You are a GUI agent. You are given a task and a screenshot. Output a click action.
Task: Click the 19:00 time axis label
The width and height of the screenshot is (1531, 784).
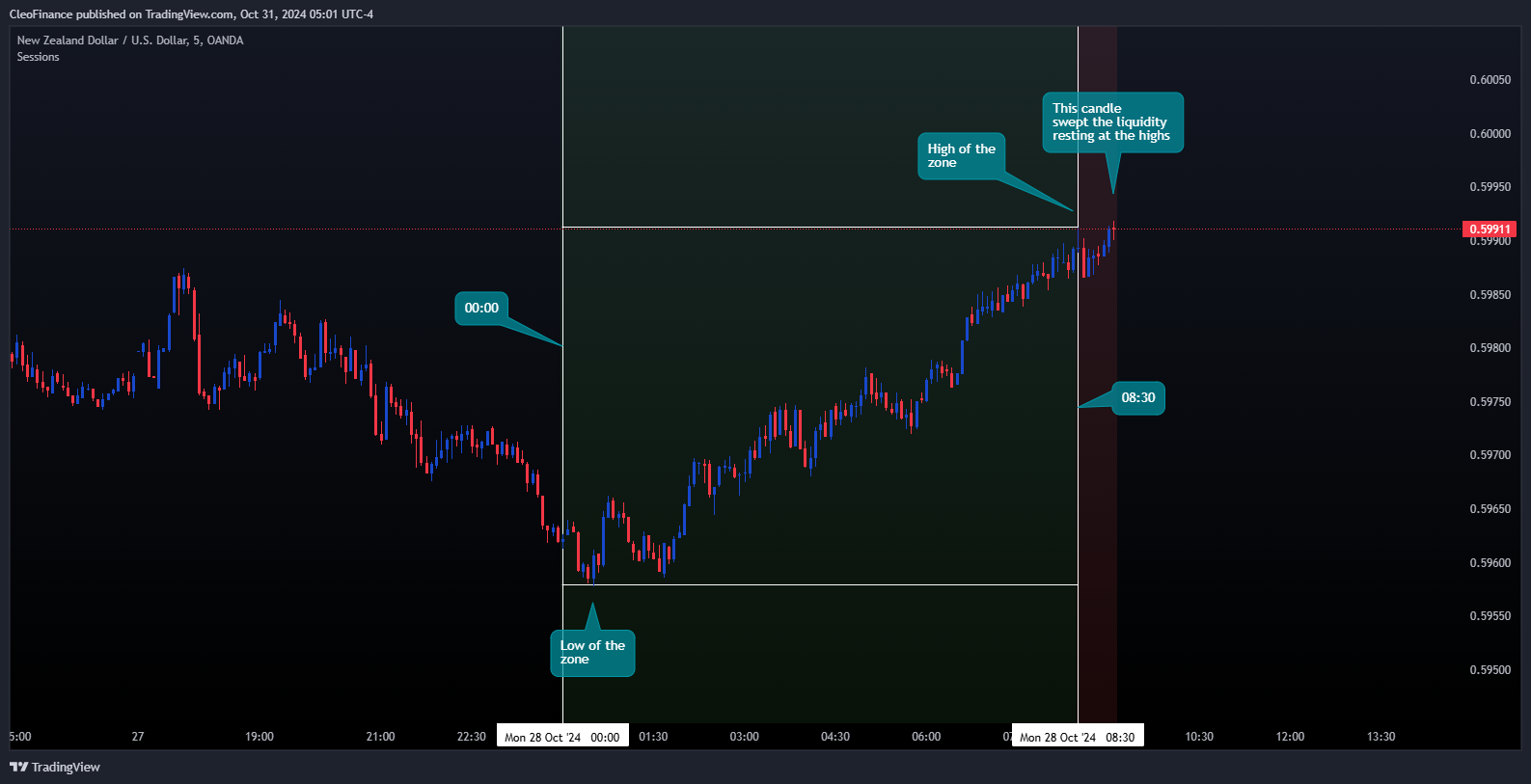pos(260,737)
